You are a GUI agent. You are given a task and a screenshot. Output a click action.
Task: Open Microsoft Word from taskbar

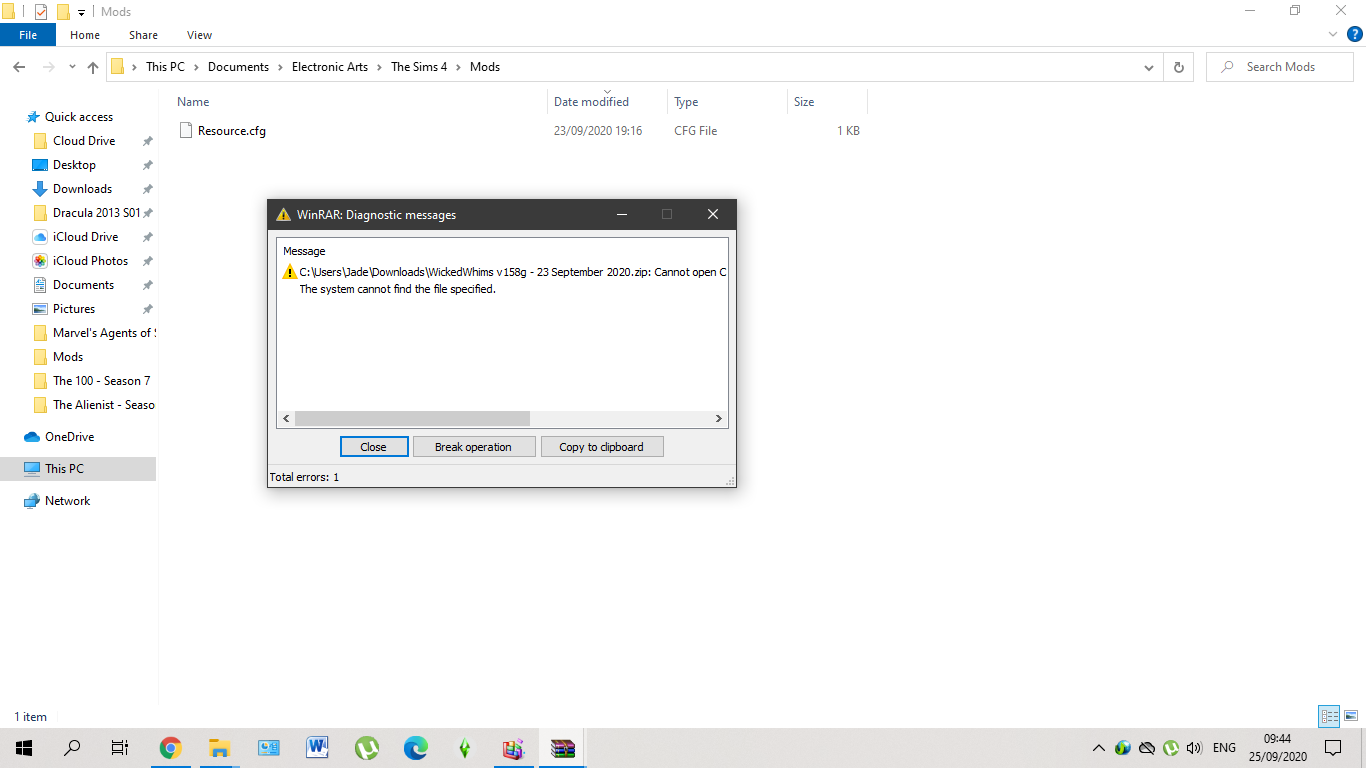(318, 748)
